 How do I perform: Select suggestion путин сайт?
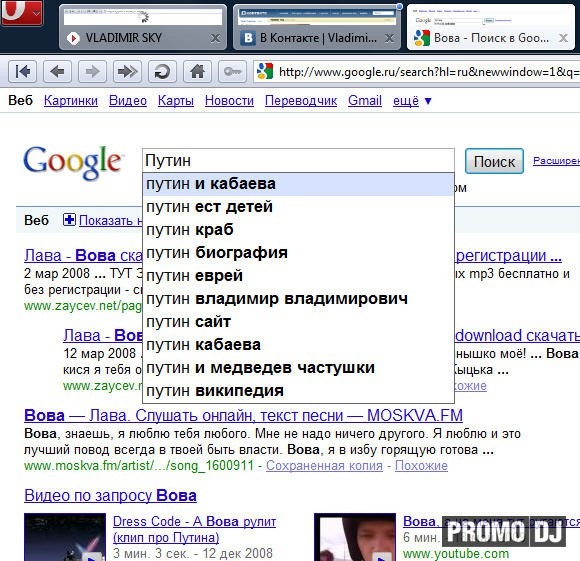tap(298, 322)
